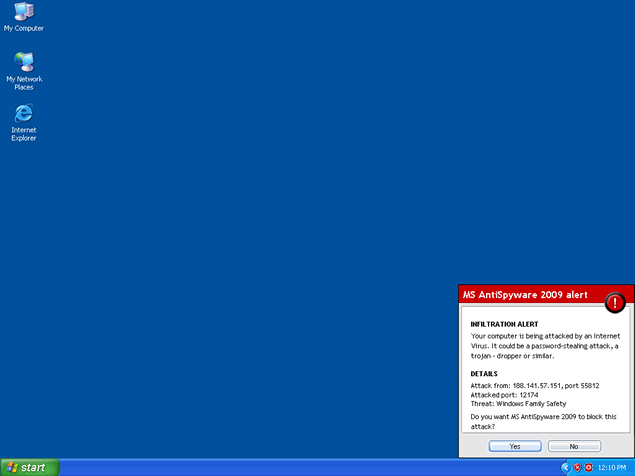Click the red shield security tray icon
635x476 pixels.
point(577,467)
